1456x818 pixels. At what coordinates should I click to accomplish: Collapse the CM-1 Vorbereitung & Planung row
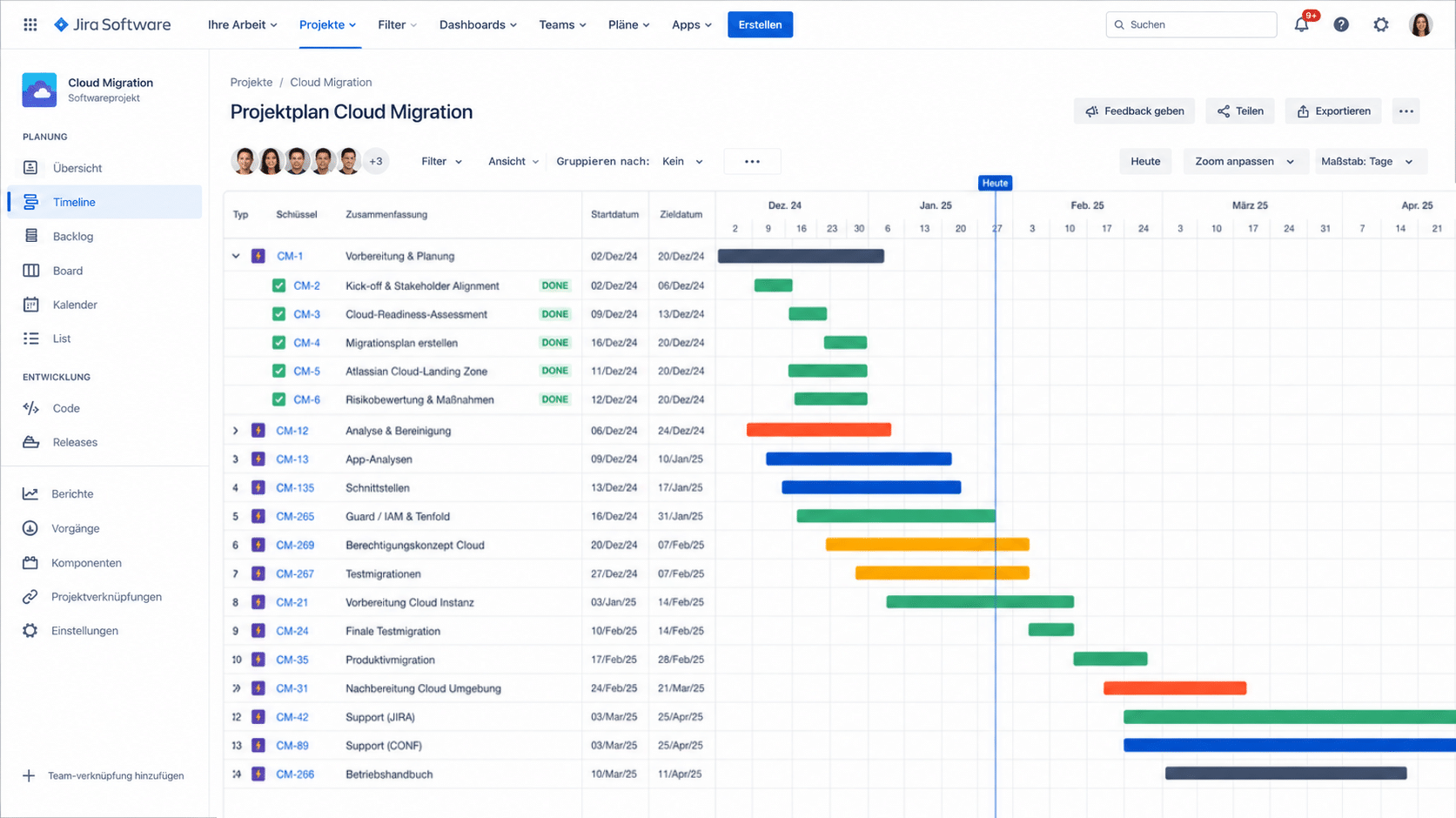236,256
